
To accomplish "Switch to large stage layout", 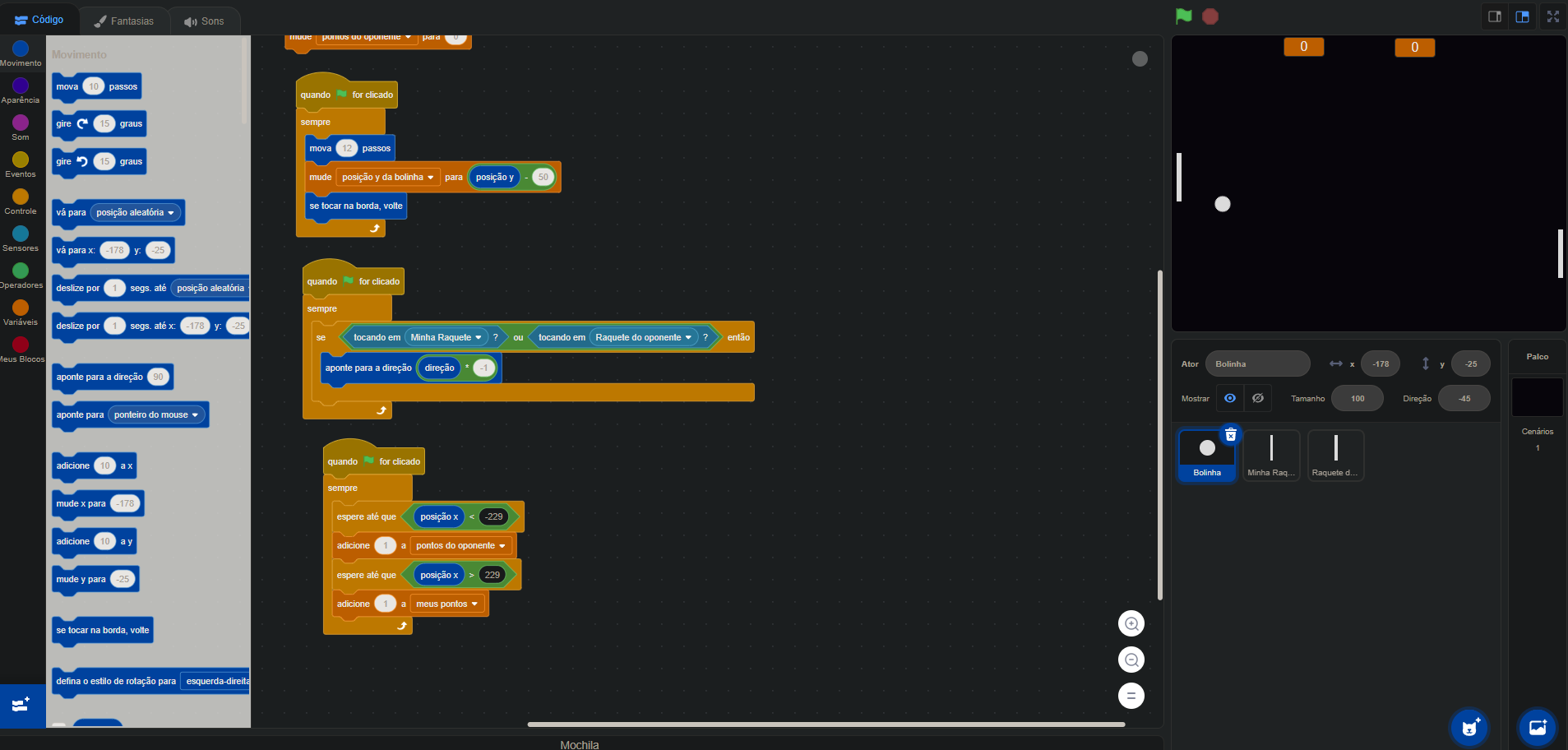I will (1523, 16).
